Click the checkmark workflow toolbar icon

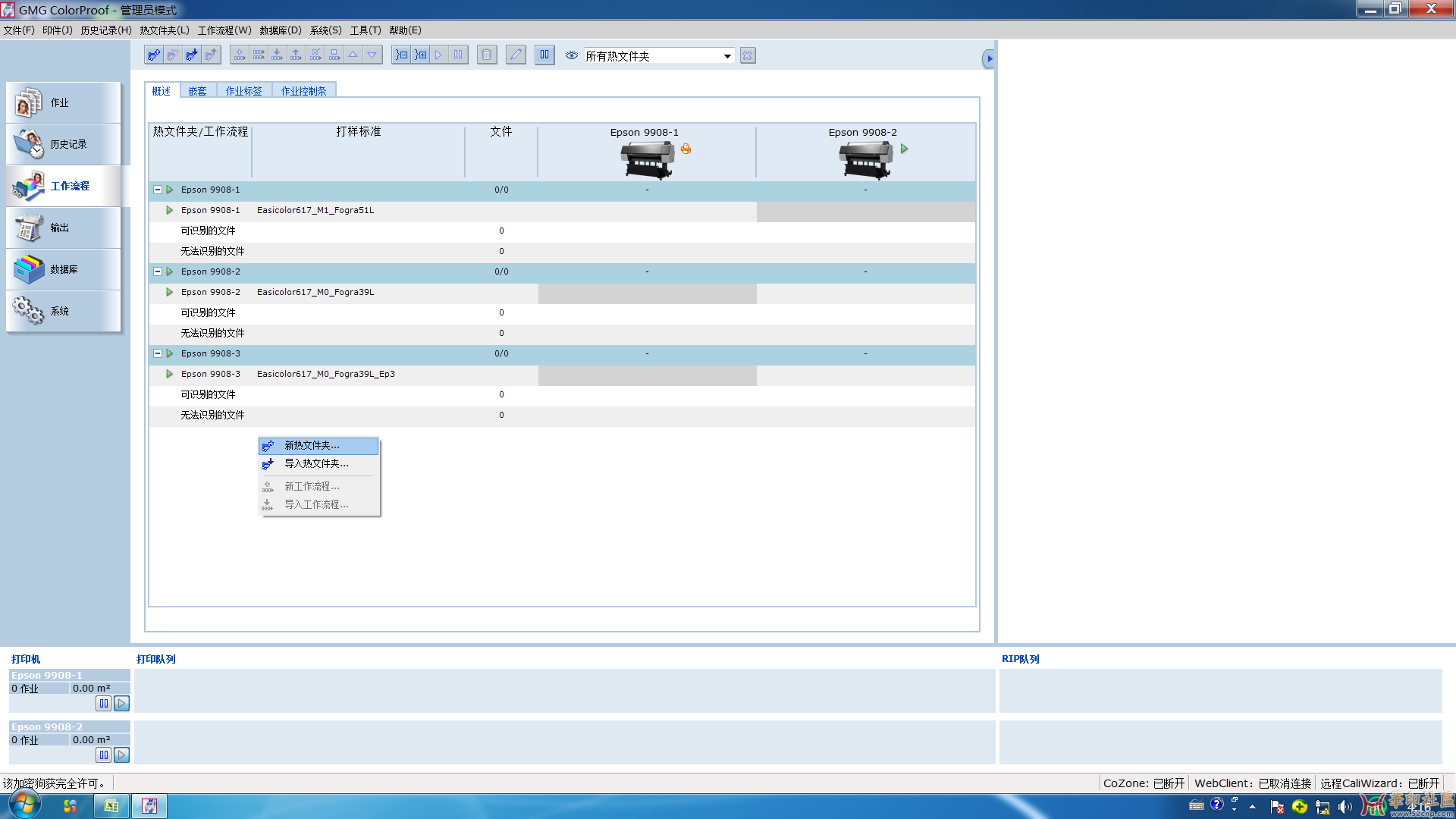point(315,55)
